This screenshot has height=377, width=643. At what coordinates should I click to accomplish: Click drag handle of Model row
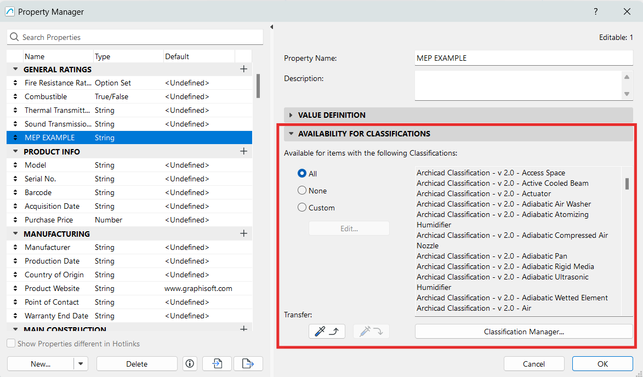click(15, 165)
